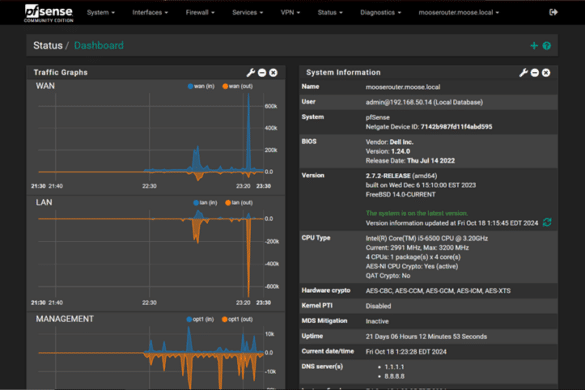Screen dimensions: 585x390
Task: Click the Intel Core i5-6500 CPU type text
Action: (427, 238)
